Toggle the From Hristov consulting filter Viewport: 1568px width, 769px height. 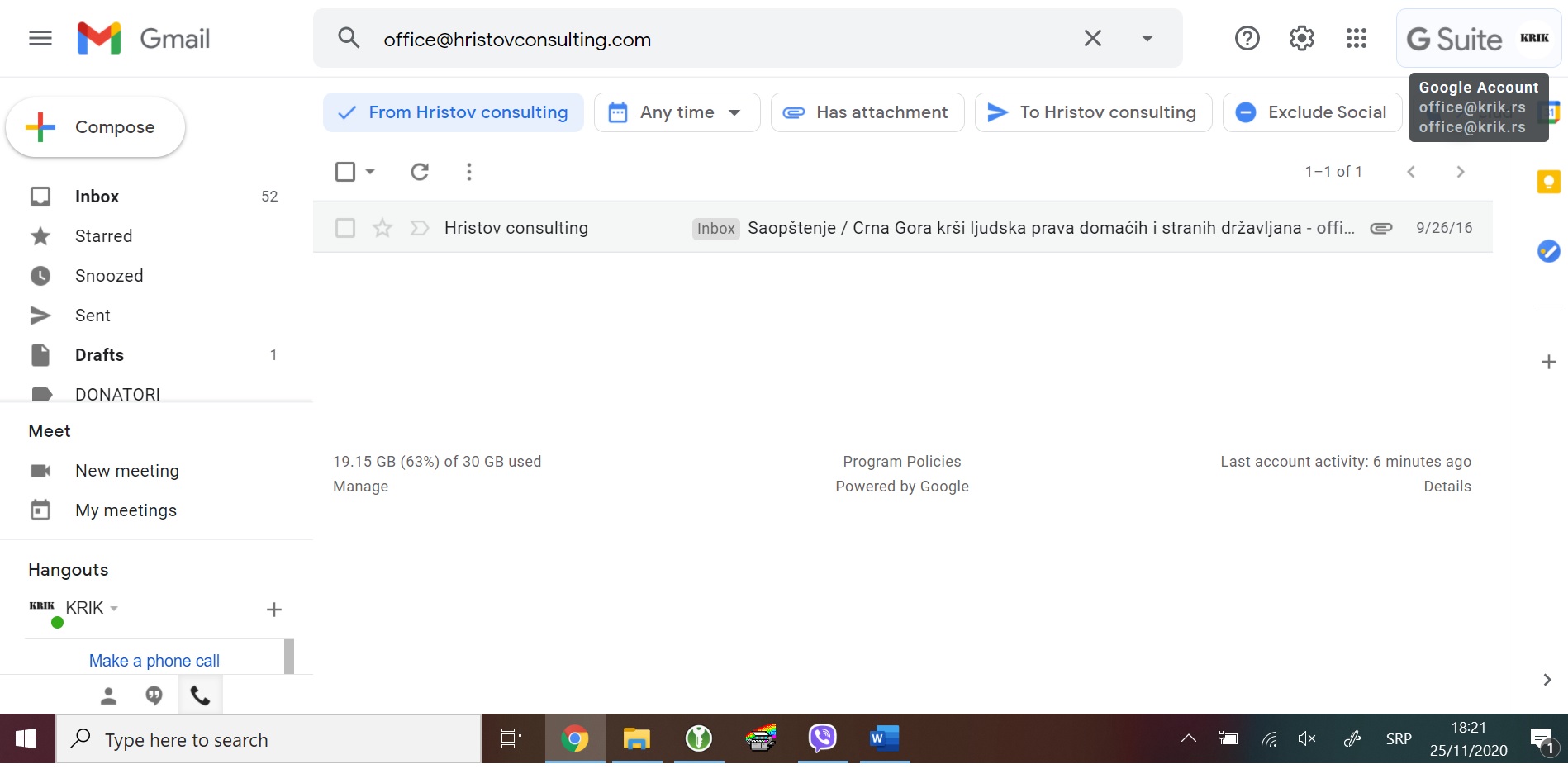[454, 112]
